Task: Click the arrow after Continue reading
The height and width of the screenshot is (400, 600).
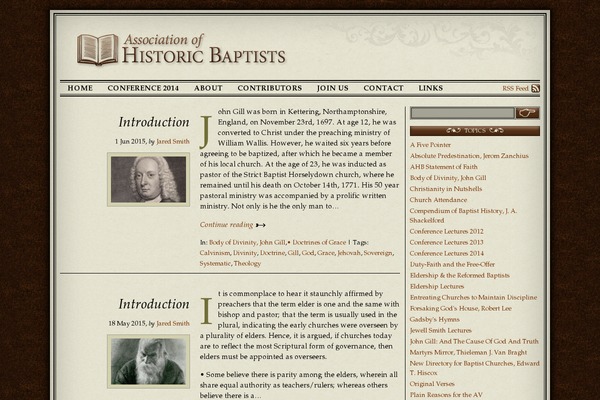Action: pyautogui.click(x=261, y=225)
